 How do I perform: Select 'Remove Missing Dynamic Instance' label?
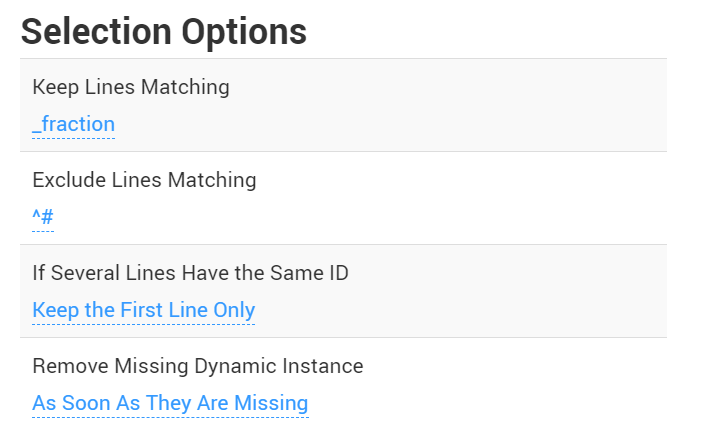click(197, 366)
